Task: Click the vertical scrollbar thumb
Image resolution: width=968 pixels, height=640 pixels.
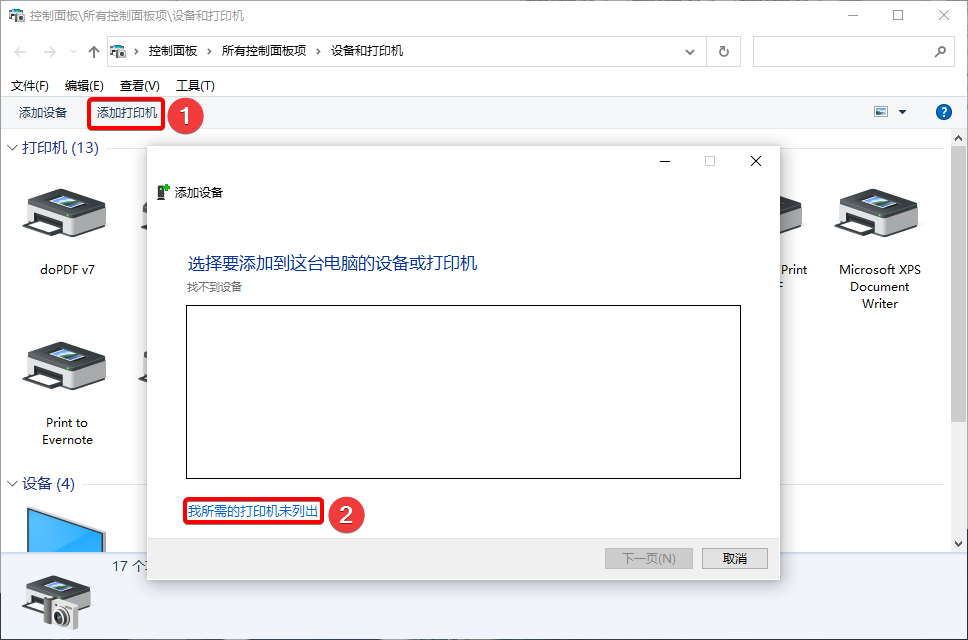Action: click(958, 284)
